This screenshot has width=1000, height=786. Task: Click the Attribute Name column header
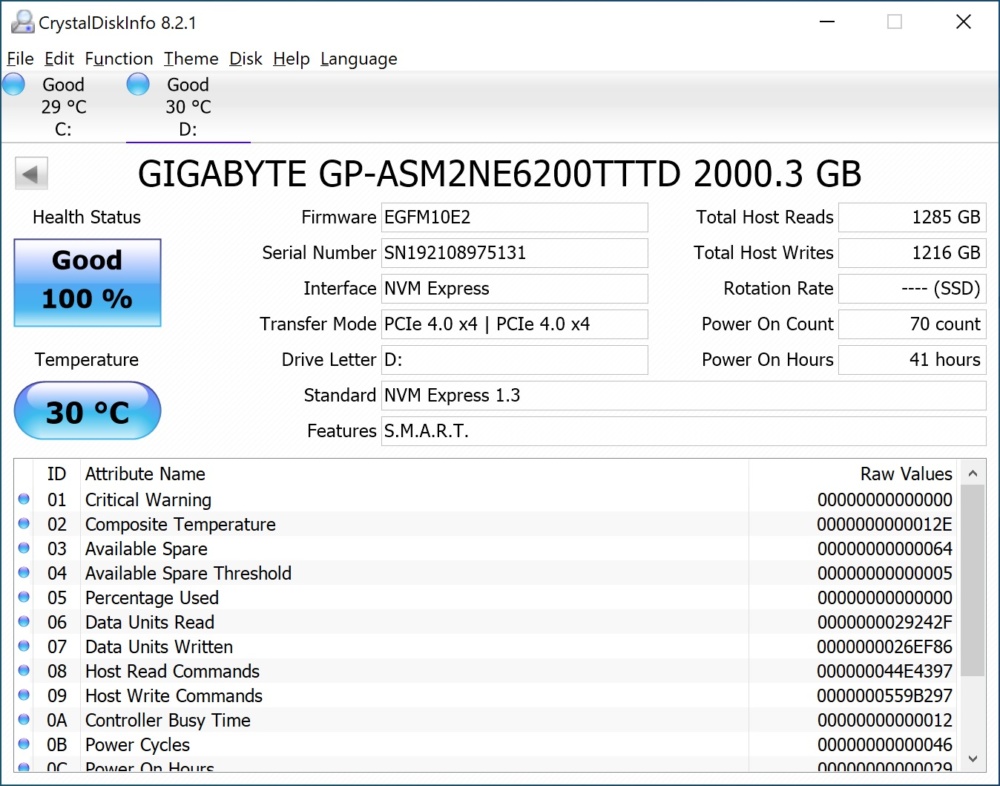click(x=145, y=474)
